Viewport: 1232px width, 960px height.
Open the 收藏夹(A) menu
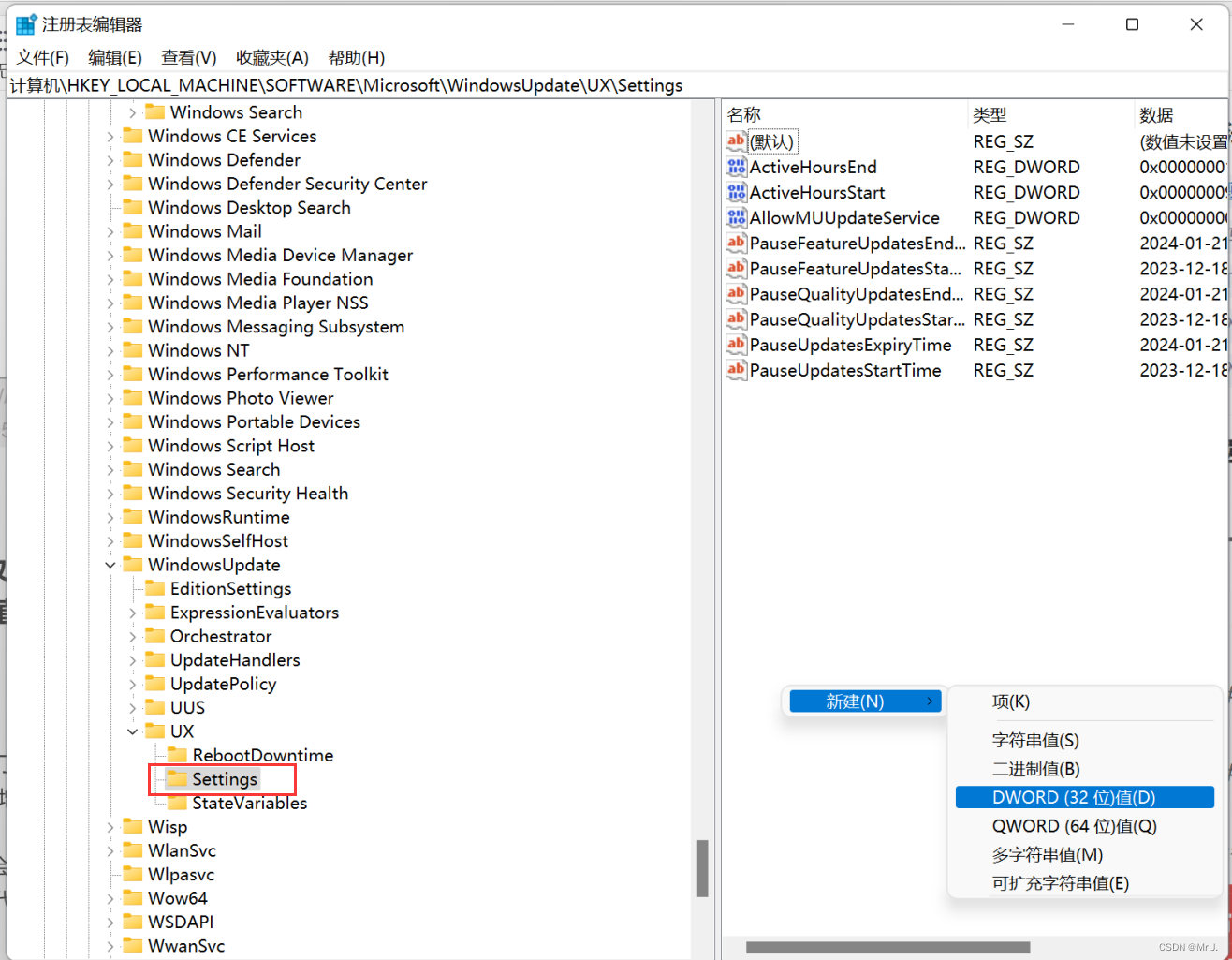pyautogui.click(x=272, y=57)
